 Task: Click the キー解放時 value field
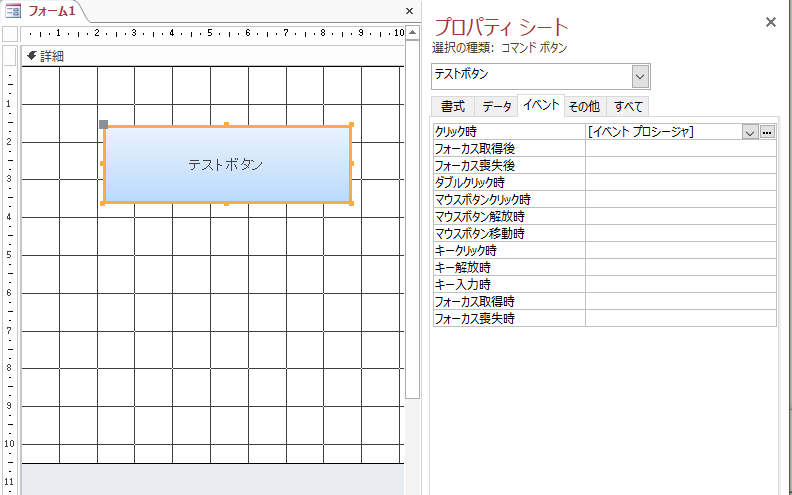point(681,268)
